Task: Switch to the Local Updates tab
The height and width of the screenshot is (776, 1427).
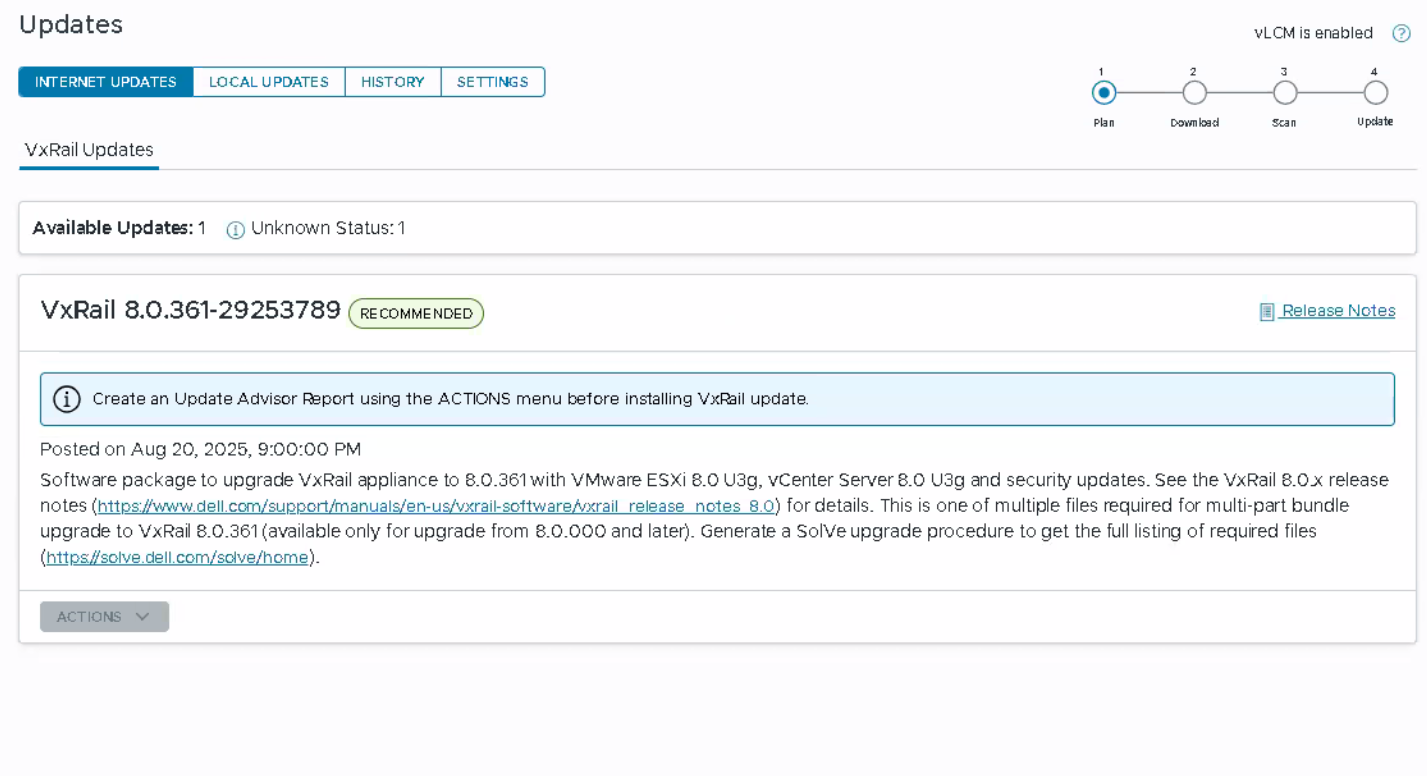Action: click(269, 82)
